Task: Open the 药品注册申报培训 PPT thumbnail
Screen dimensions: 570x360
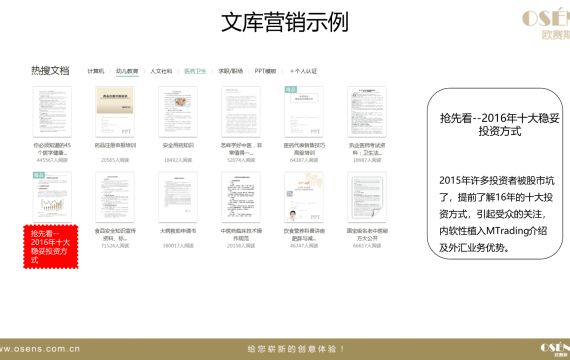Action: [115, 112]
